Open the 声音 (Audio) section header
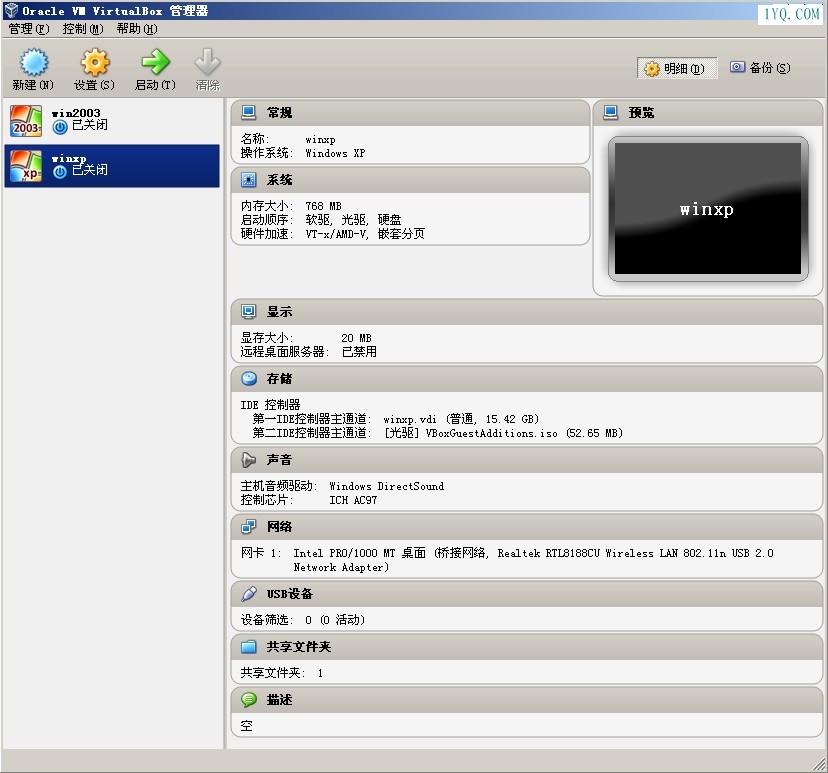The image size is (828, 773). tap(526, 460)
